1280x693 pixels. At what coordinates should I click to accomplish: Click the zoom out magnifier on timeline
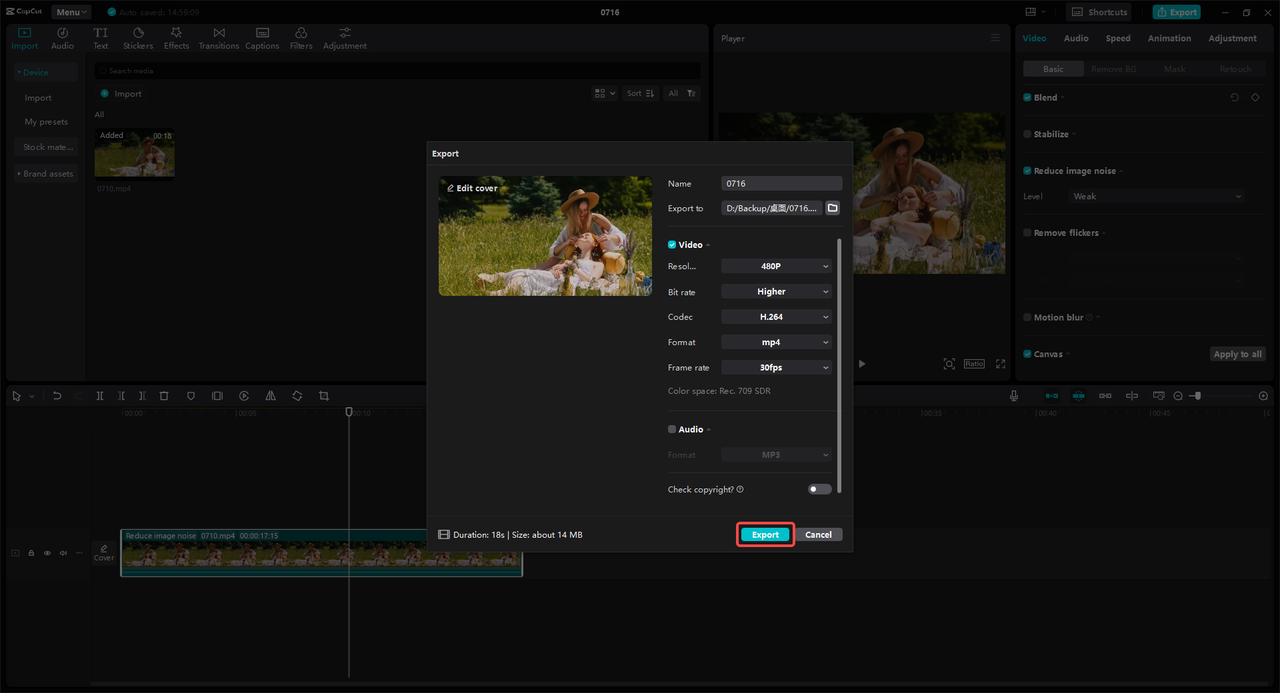(x=1178, y=396)
